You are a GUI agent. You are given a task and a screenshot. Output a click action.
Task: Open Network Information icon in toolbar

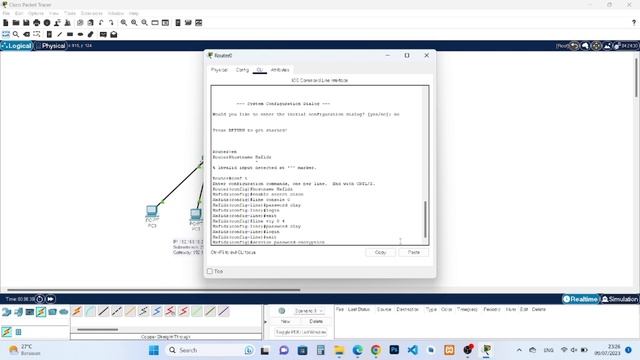click(x=47, y=23)
